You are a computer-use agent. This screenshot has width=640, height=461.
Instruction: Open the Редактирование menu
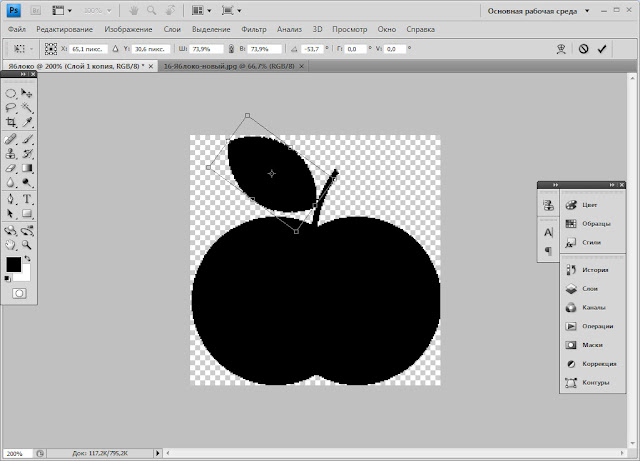click(64, 29)
